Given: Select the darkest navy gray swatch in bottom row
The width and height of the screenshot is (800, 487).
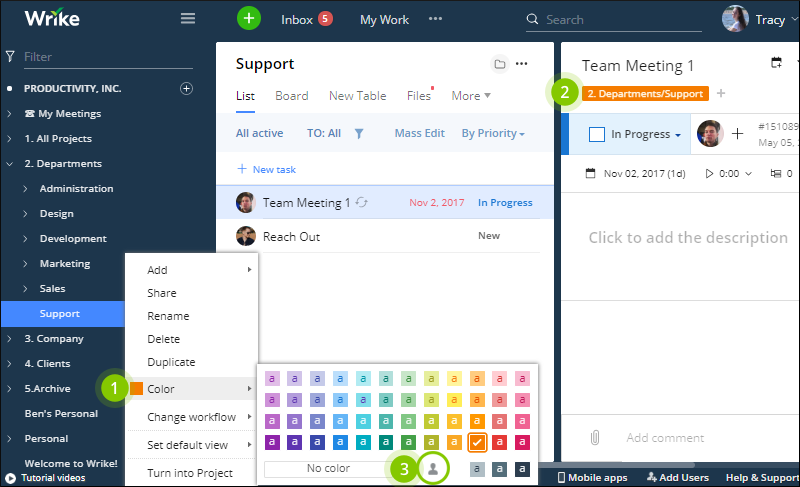Looking at the screenshot, I should (x=522, y=469).
